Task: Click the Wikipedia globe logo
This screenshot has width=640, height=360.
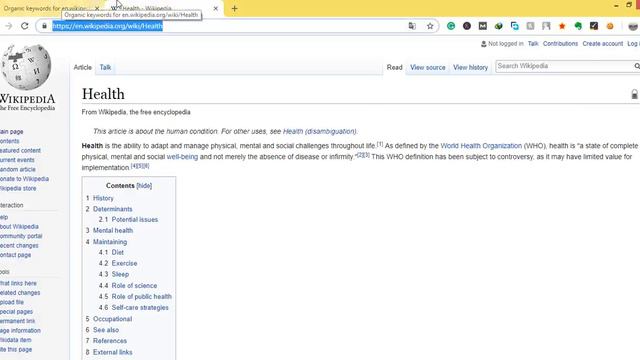Action: [x=26, y=67]
